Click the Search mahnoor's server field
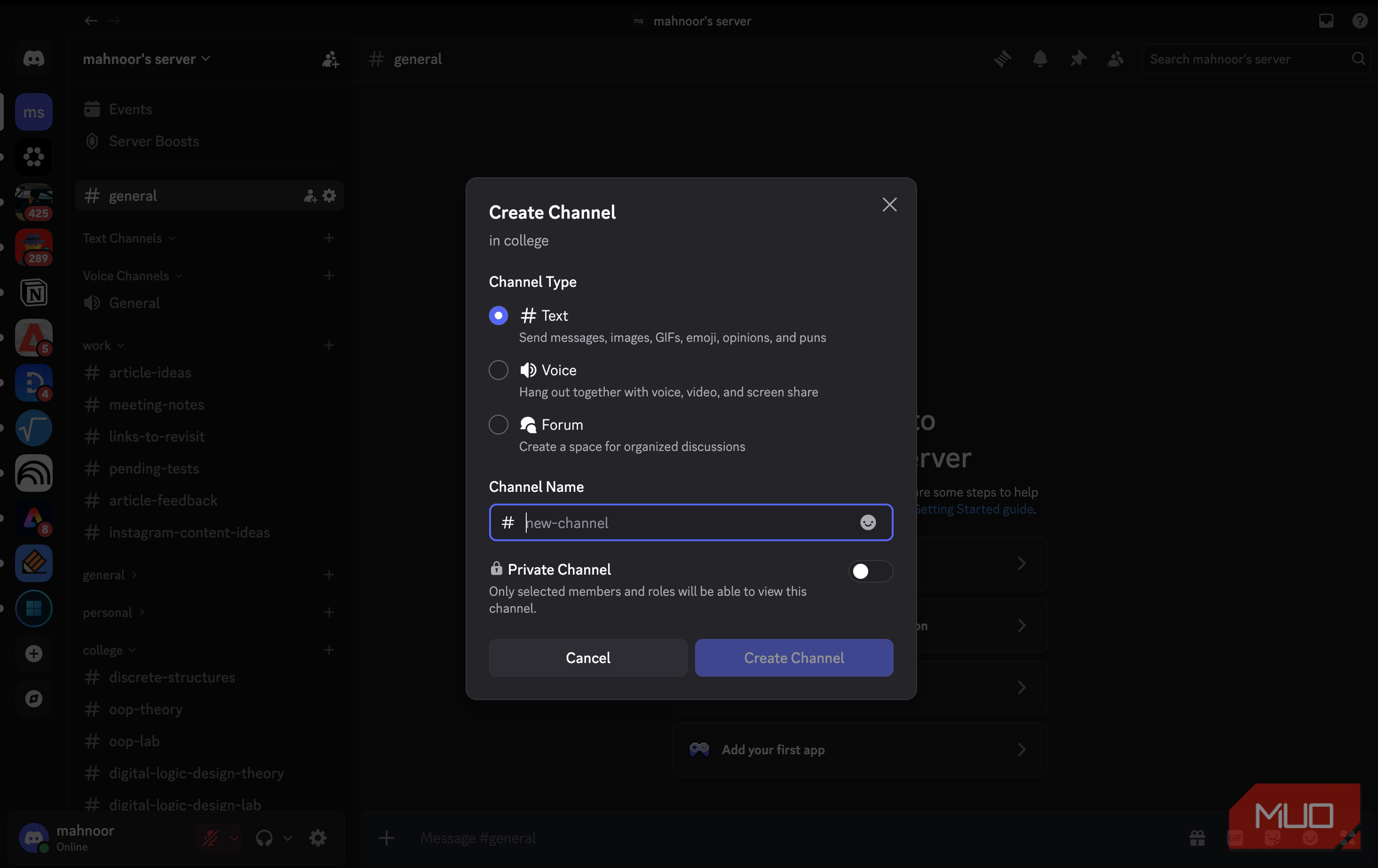 click(1256, 59)
